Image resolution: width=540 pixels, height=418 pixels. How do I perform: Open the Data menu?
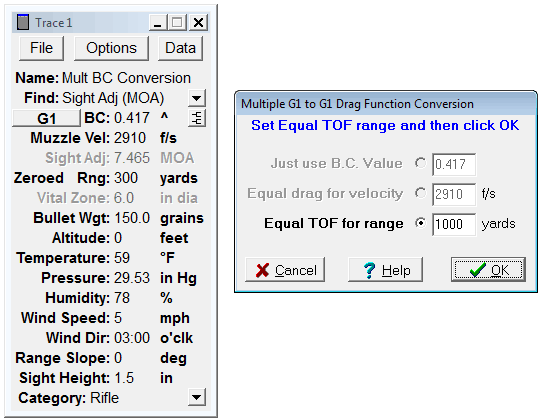[180, 48]
